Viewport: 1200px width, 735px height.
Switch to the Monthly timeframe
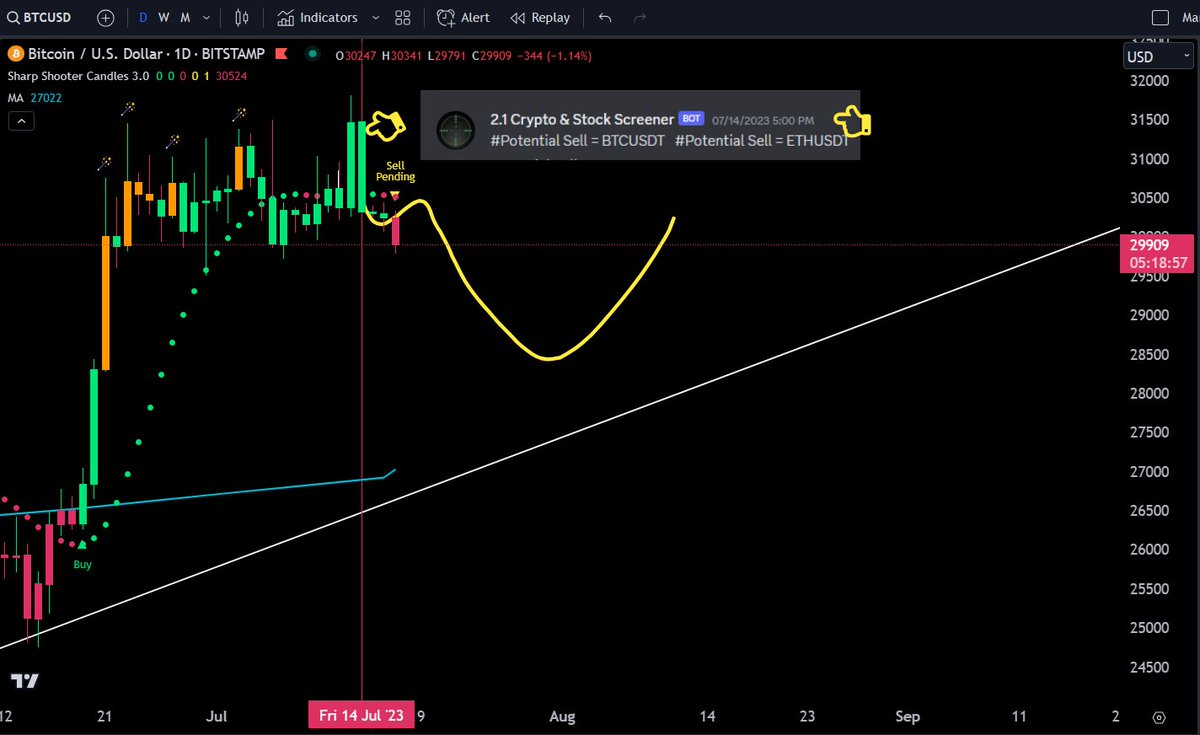(x=185, y=17)
